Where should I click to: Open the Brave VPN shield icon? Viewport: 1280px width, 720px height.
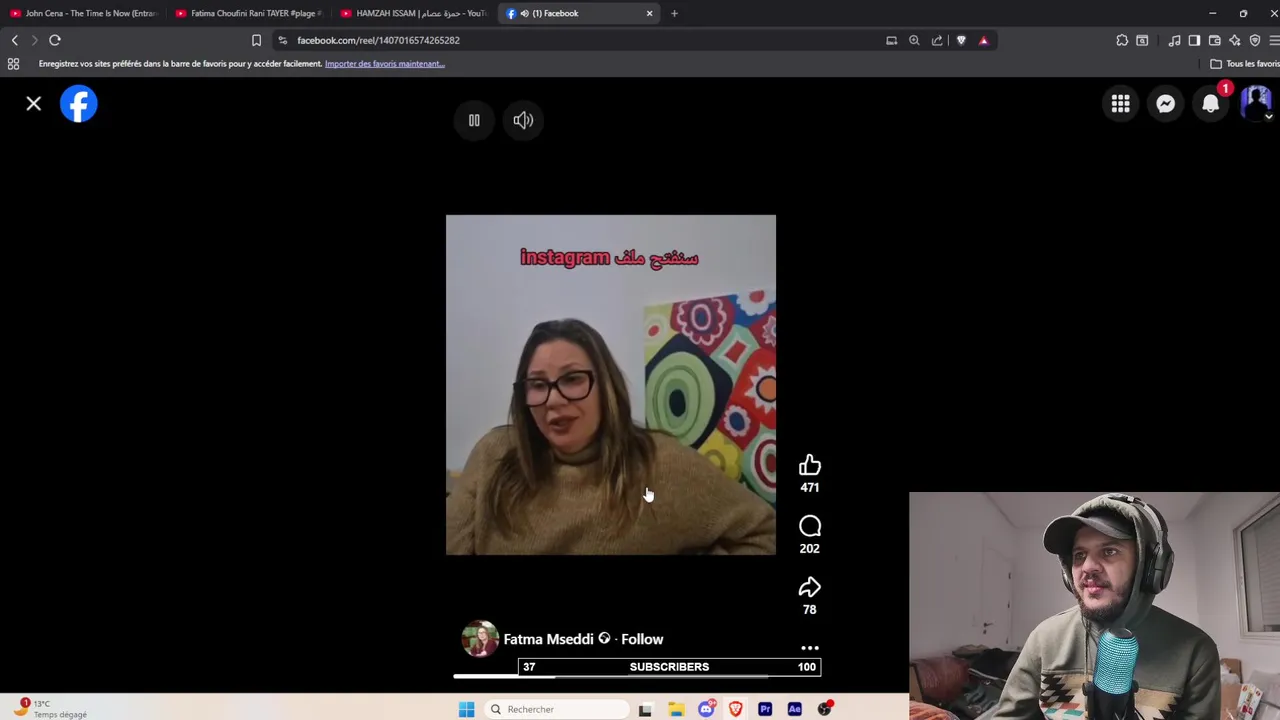(x=1255, y=40)
